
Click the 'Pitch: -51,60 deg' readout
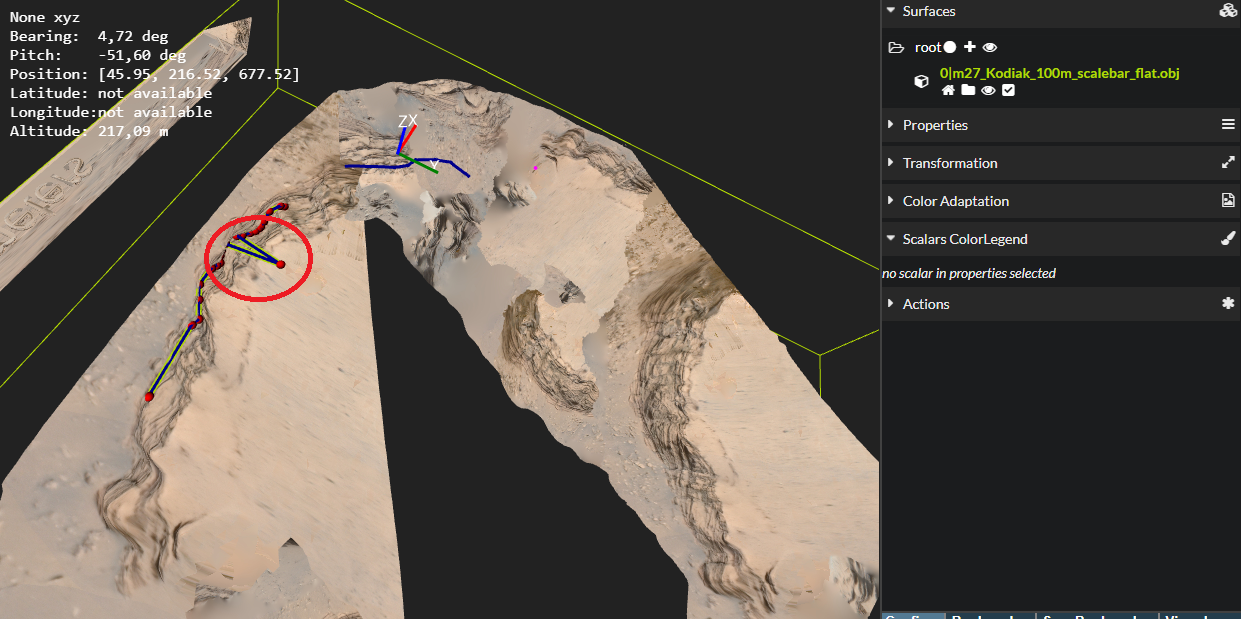pyautogui.click(x=98, y=55)
